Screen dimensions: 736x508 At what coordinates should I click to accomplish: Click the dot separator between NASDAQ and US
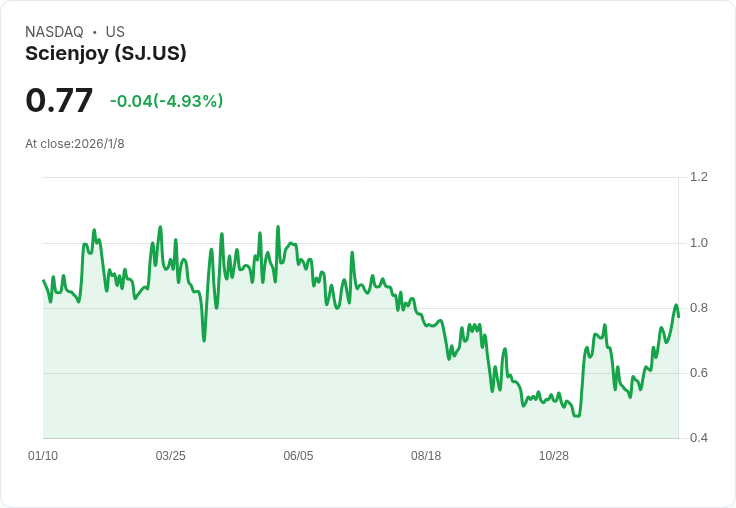(95, 32)
